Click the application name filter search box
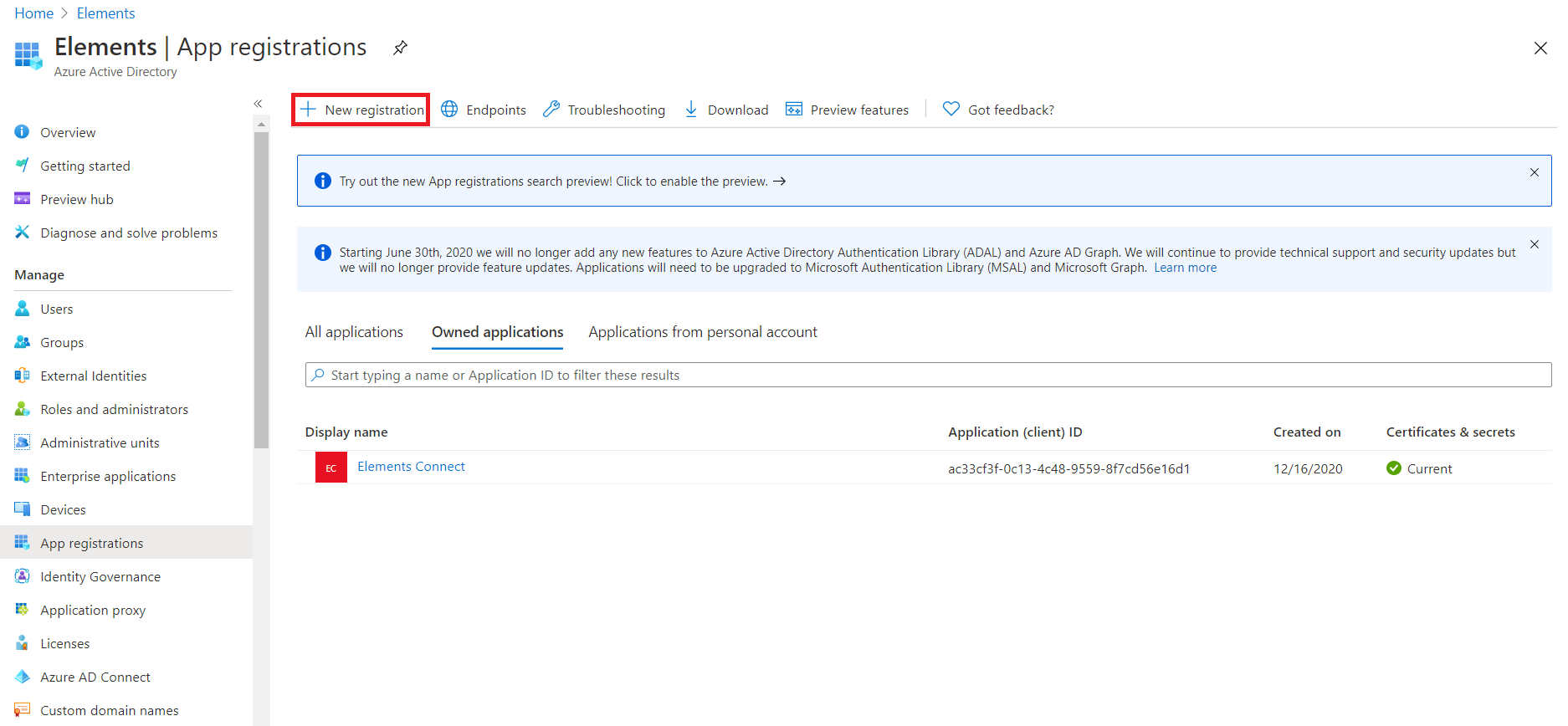The width and height of the screenshot is (1568, 726). point(927,375)
